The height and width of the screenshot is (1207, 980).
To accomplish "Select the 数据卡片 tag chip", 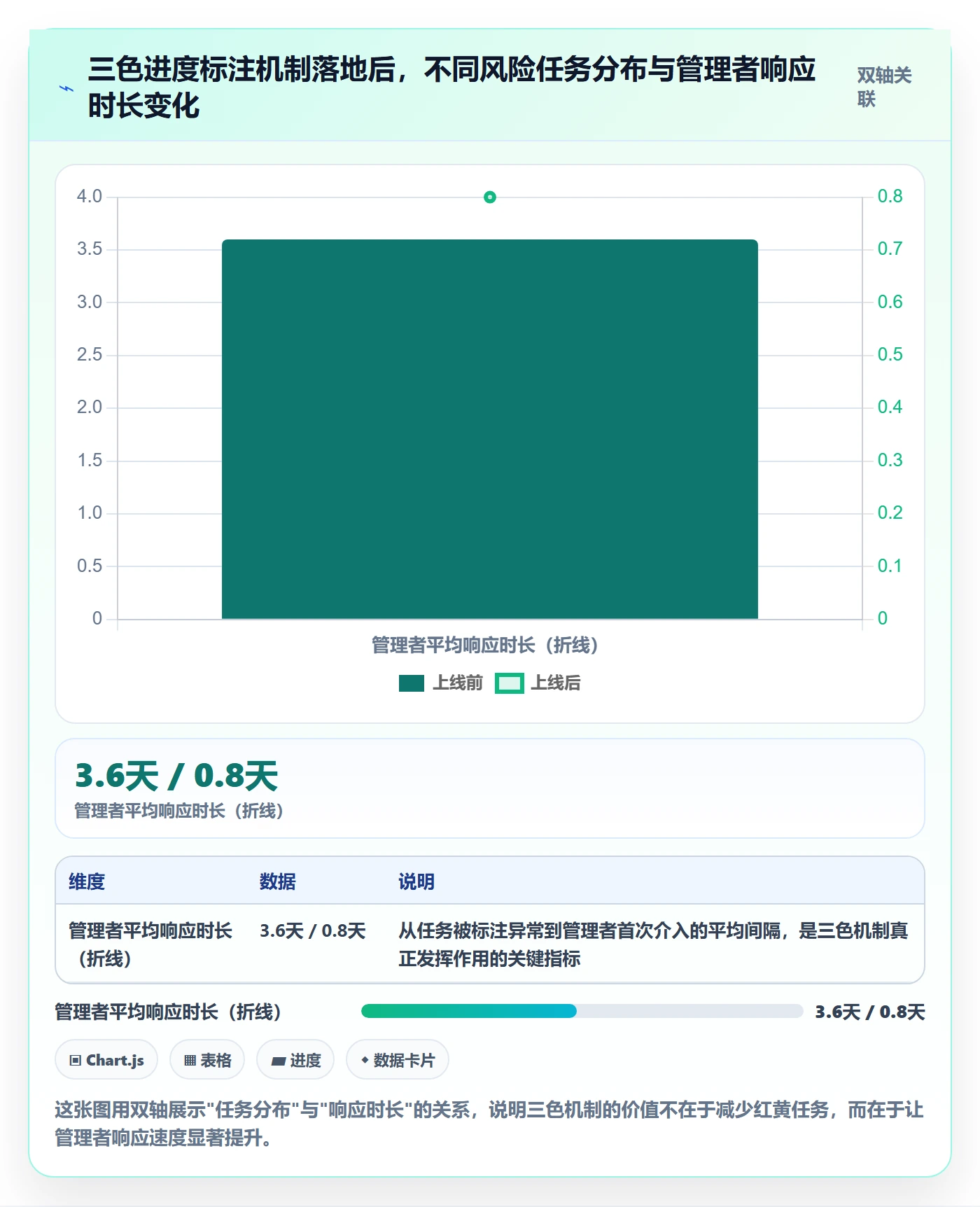I will (x=398, y=1060).
